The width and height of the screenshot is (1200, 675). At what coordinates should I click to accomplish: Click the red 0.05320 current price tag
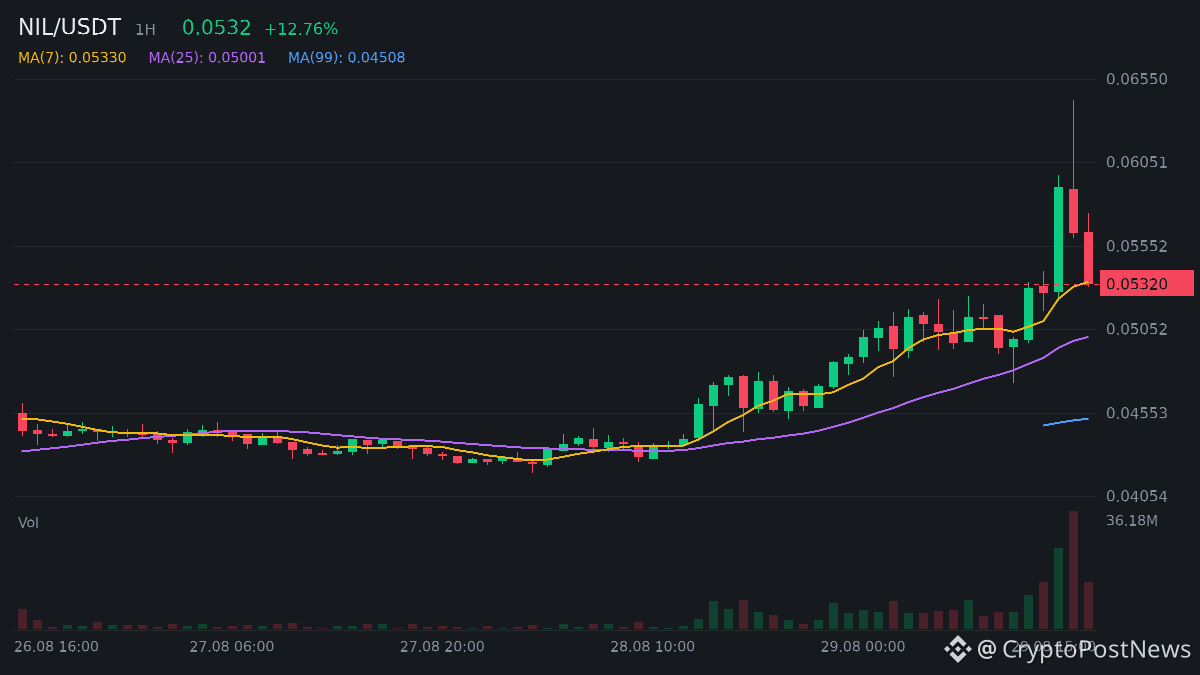[1146, 284]
